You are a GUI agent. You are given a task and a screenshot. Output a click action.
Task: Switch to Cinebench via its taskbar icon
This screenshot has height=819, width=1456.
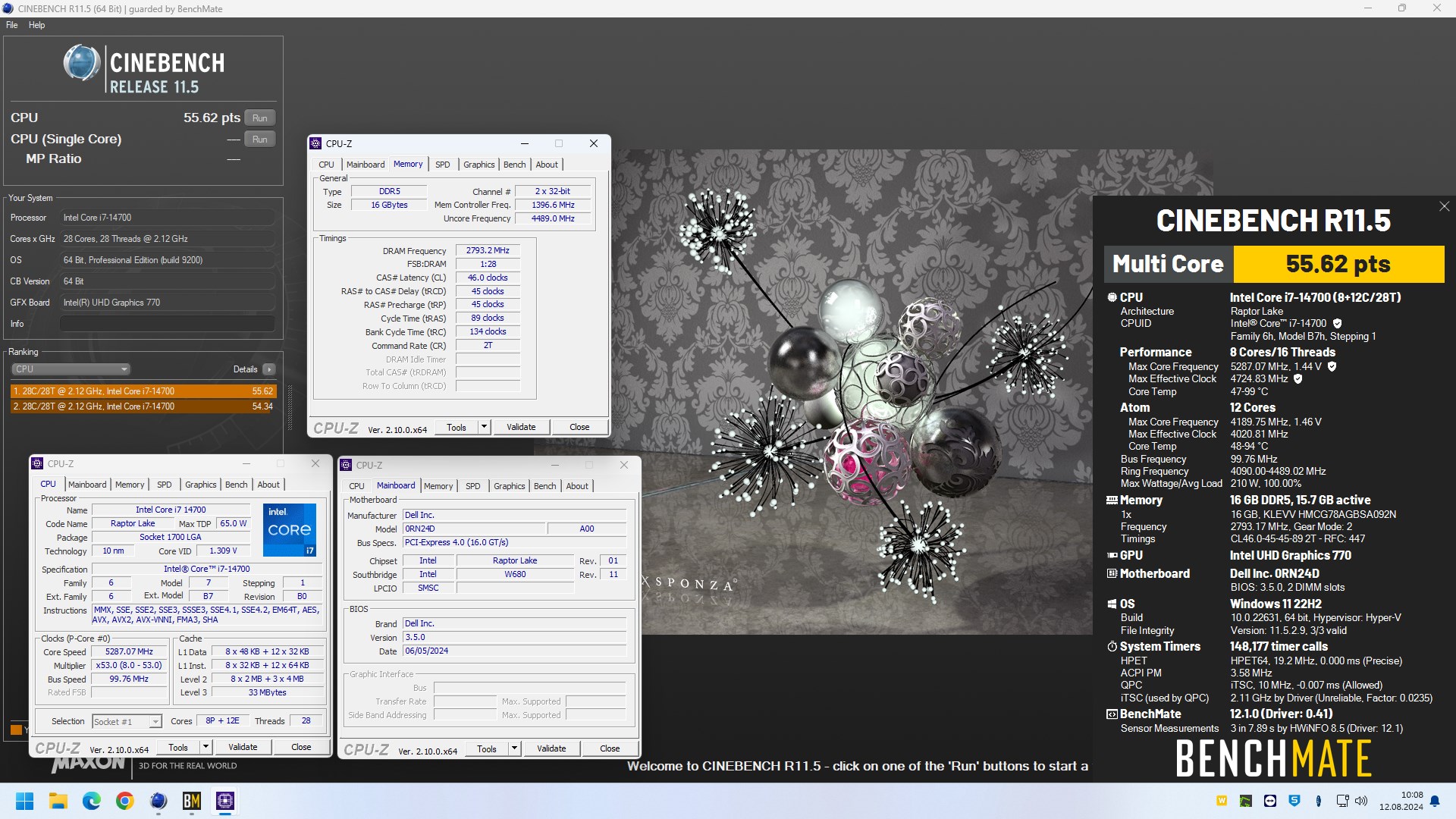point(158,801)
